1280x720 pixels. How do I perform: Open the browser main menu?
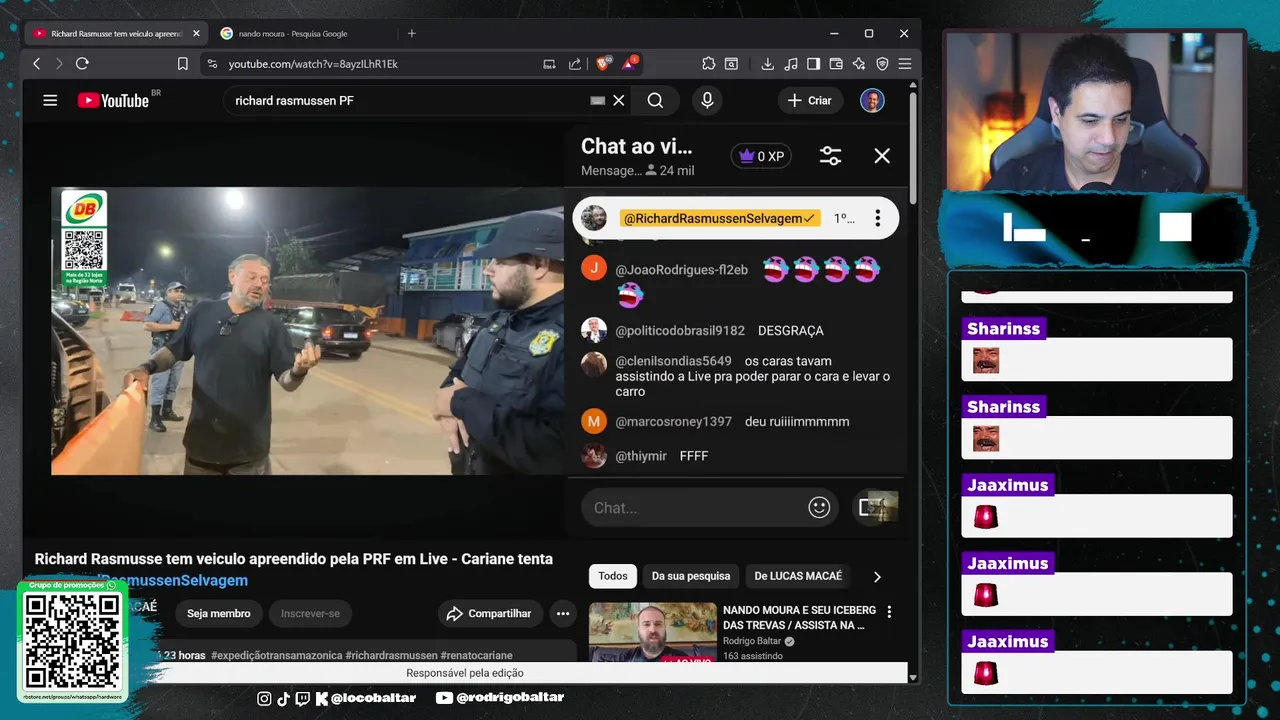click(x=905, y=63)
